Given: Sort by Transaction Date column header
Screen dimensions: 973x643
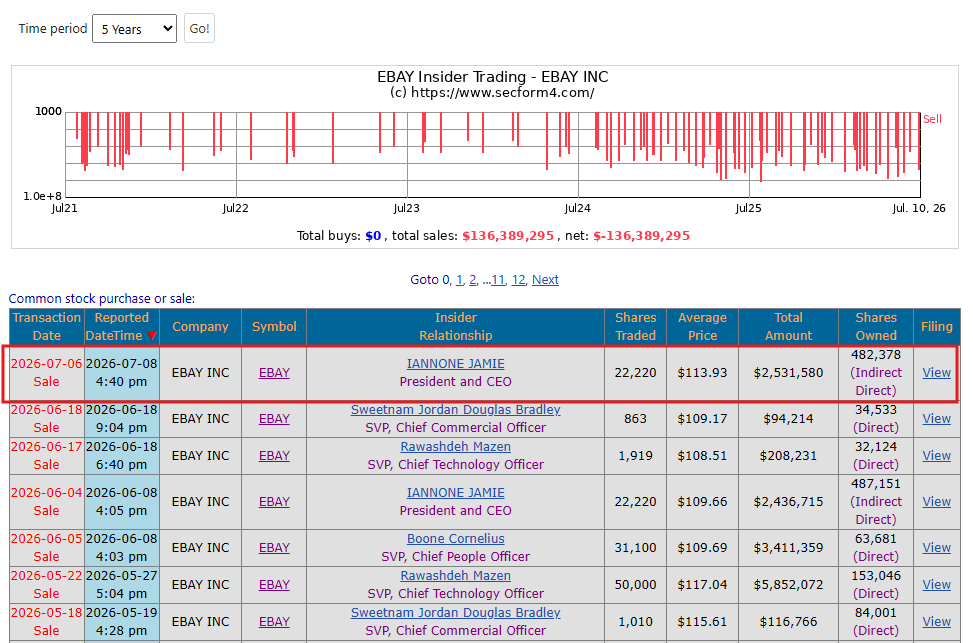Looking at the screenshot, I should pyautogui.click(x=47, y=326).
